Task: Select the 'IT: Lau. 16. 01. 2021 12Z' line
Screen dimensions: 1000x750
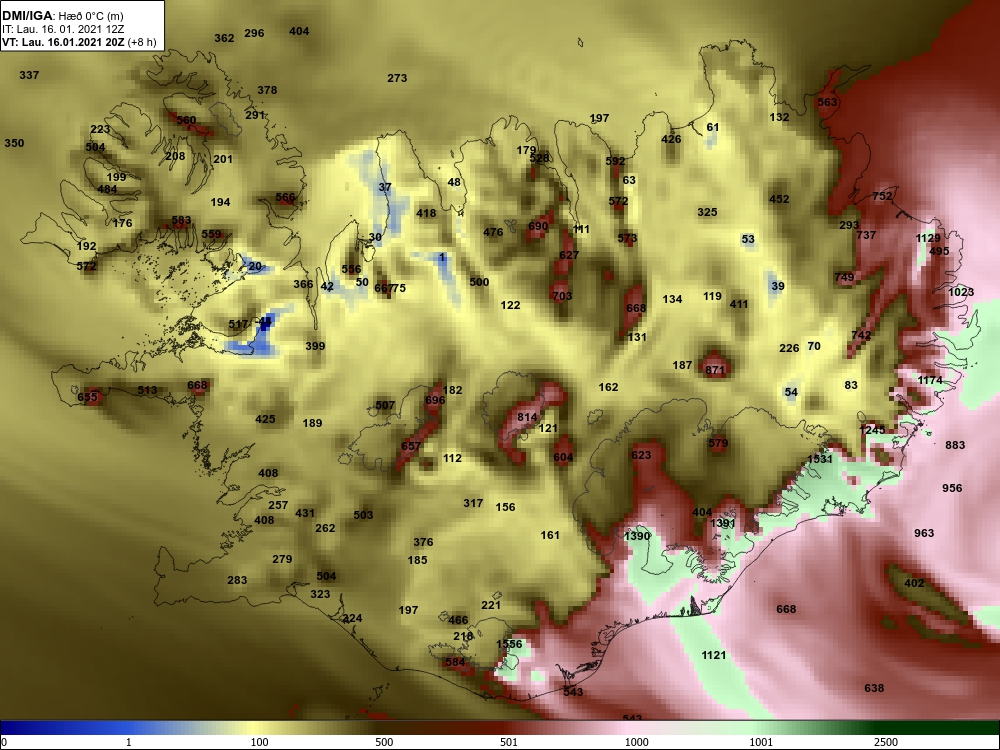Action: coord(62,29)
